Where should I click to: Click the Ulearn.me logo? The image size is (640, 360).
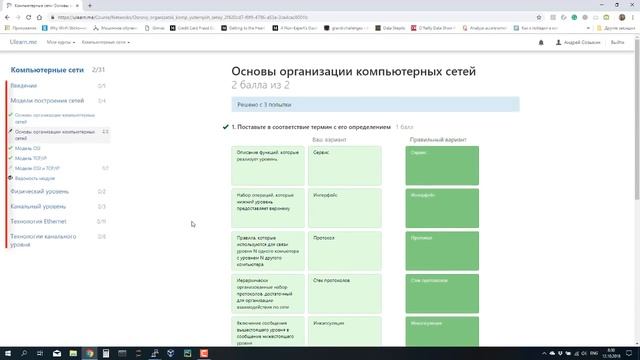pyautogui.click(x=23, y=42)
